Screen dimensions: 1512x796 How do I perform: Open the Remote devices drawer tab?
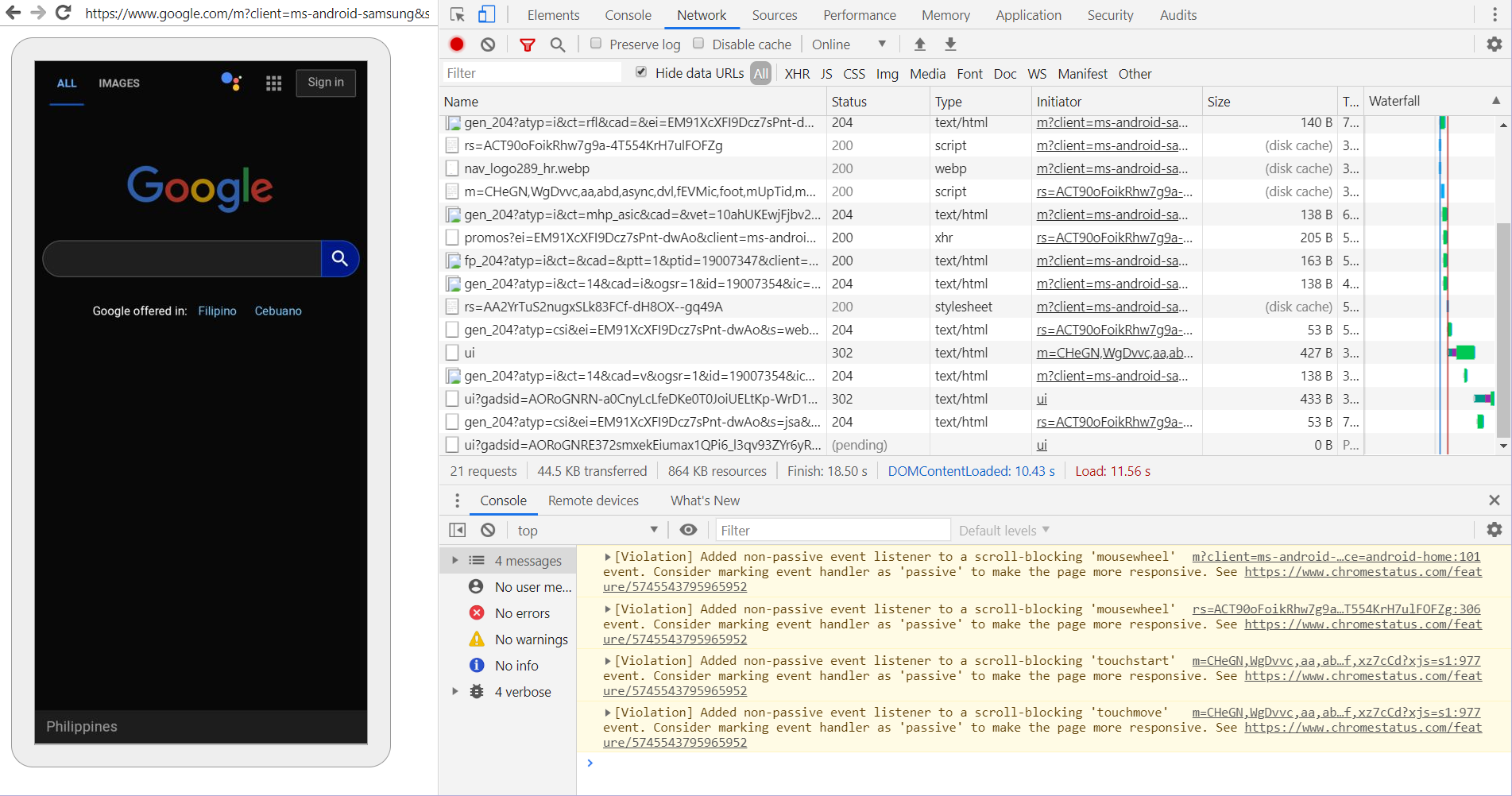tap(594, 500)
